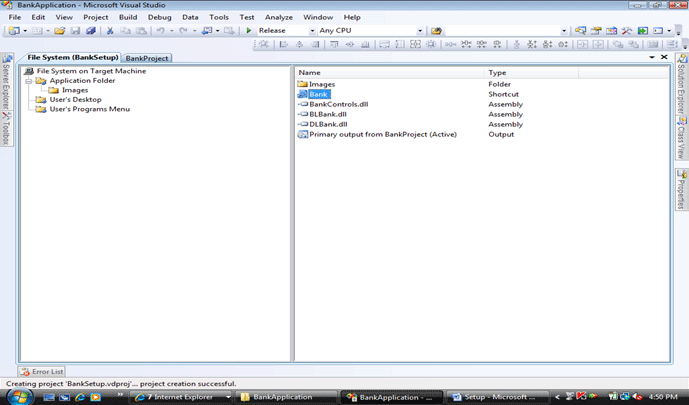Open the Analyze menu

click(279, 17)
